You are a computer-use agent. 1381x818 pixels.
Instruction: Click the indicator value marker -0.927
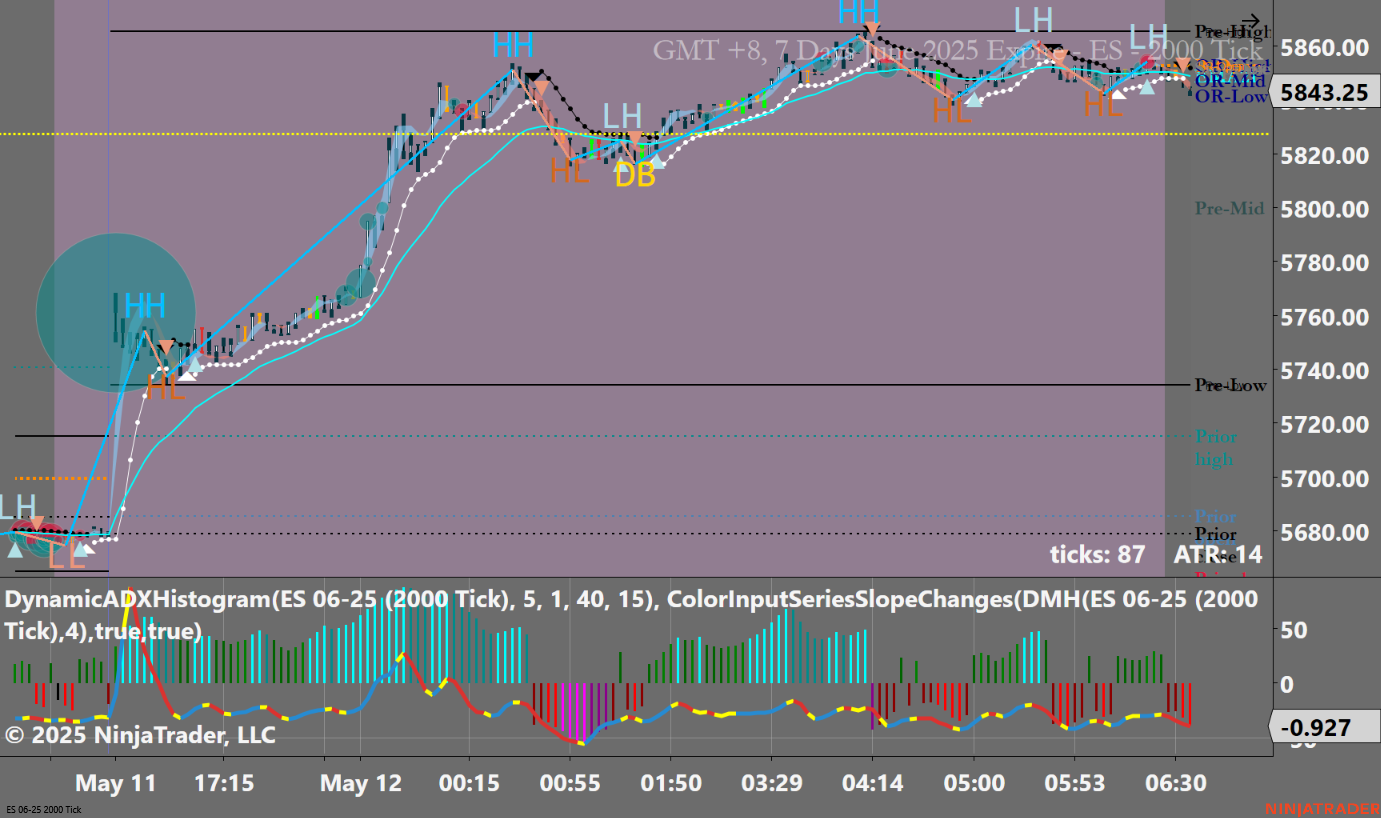coord(1324,727)
